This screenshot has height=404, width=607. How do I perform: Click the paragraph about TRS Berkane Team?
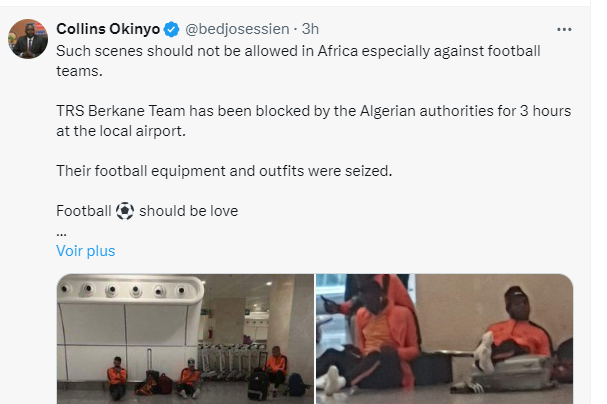(313, 119)
